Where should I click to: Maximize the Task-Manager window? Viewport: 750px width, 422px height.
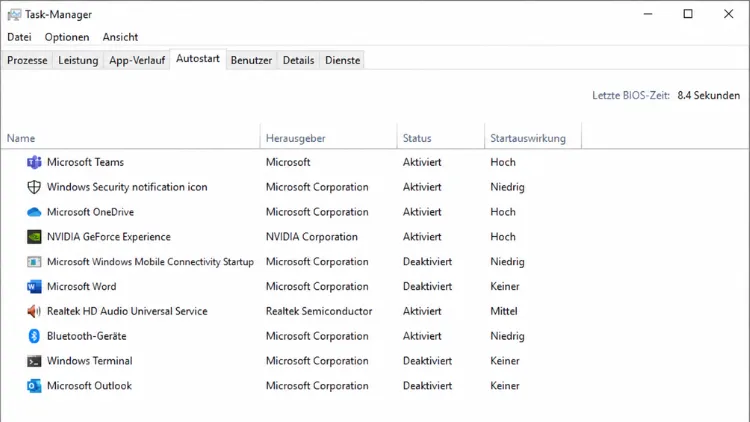click(x=688, y=14)
